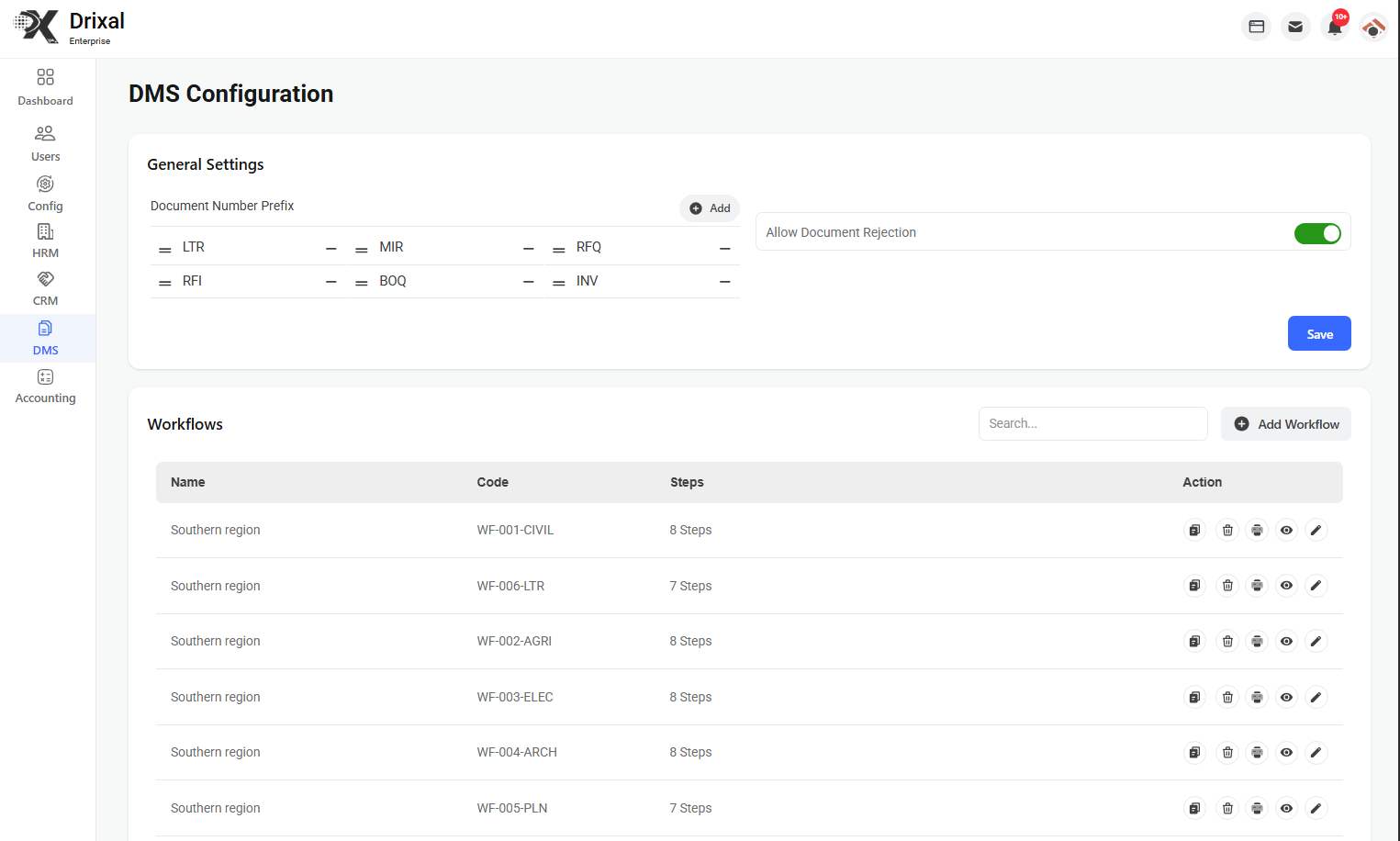Open the messages envelope icon
Image resolution: width=1400 pixels, height=841 pixels.
pos(1295,27)
